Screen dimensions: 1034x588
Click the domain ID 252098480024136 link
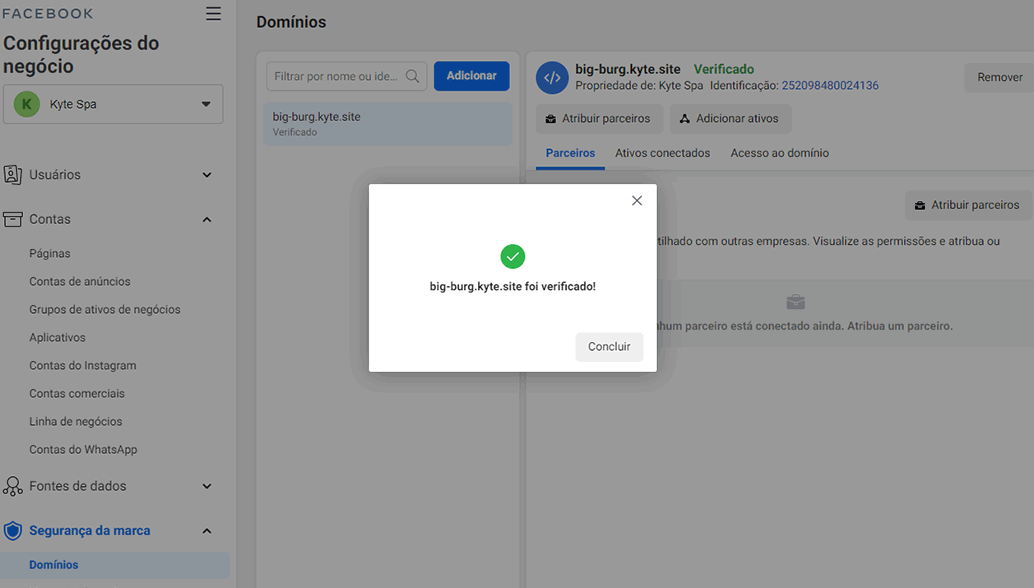coord(830,86)
